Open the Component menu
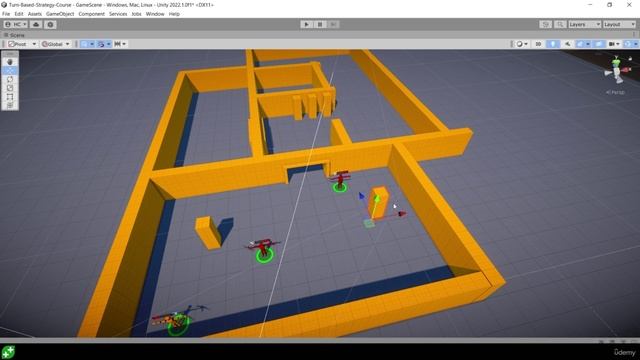Image resolution: width=640 pixels, height=360 pixels. [x=91, y=14]
